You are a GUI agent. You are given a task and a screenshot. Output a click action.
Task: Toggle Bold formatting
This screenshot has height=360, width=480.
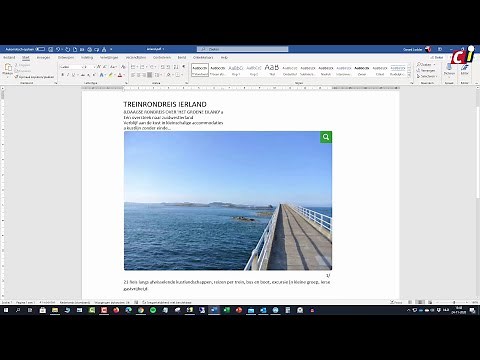[62, 75]
